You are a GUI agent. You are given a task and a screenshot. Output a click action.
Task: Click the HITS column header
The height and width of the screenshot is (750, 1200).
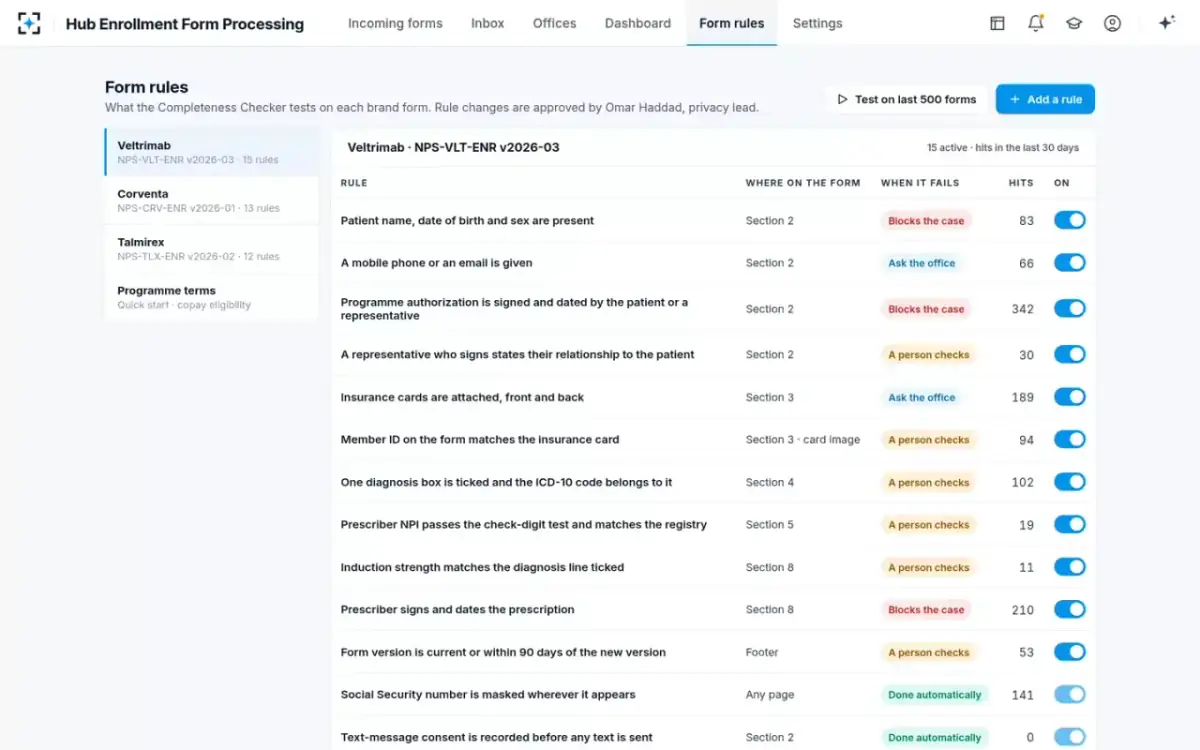(1021, 183)
